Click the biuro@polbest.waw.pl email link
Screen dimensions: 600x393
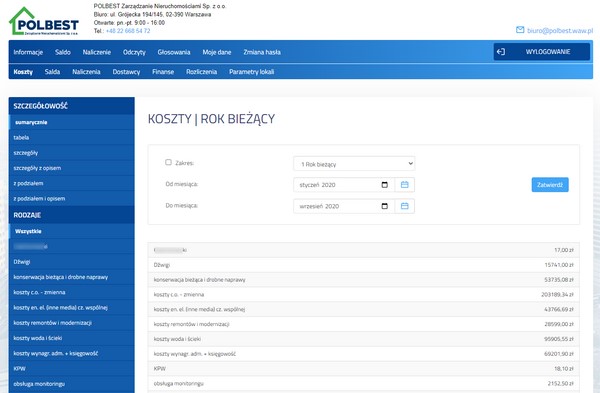point(560,30)
